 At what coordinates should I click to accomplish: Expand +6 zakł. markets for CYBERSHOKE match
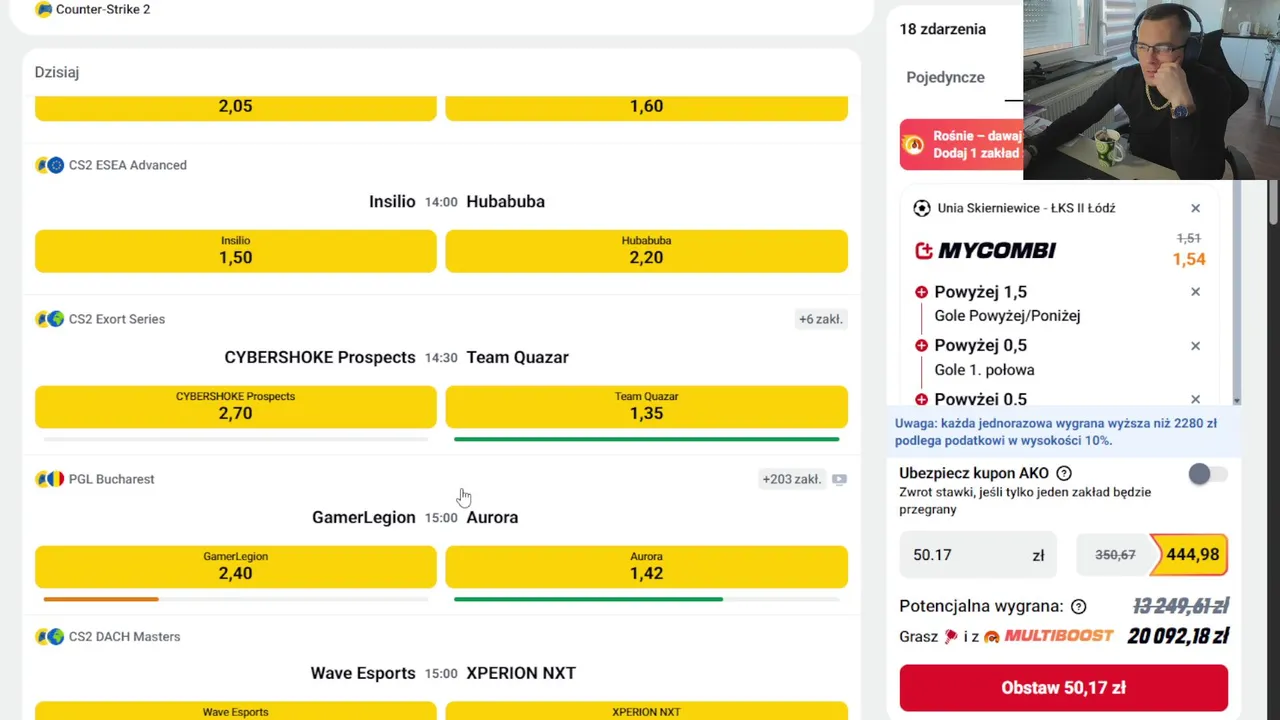click(x=820, y=319)
